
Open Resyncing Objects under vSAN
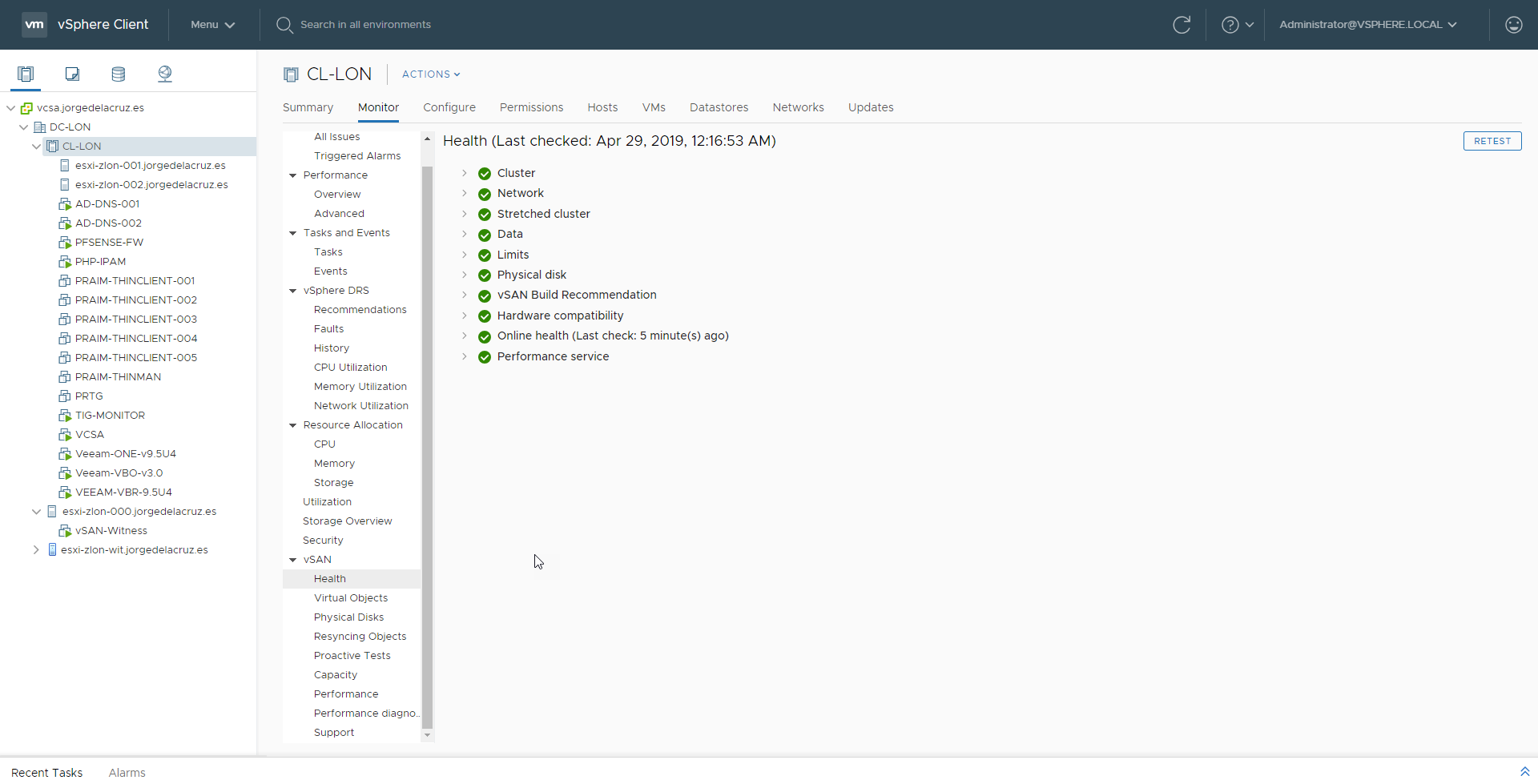pyautogui.click(x=360, y=637)
